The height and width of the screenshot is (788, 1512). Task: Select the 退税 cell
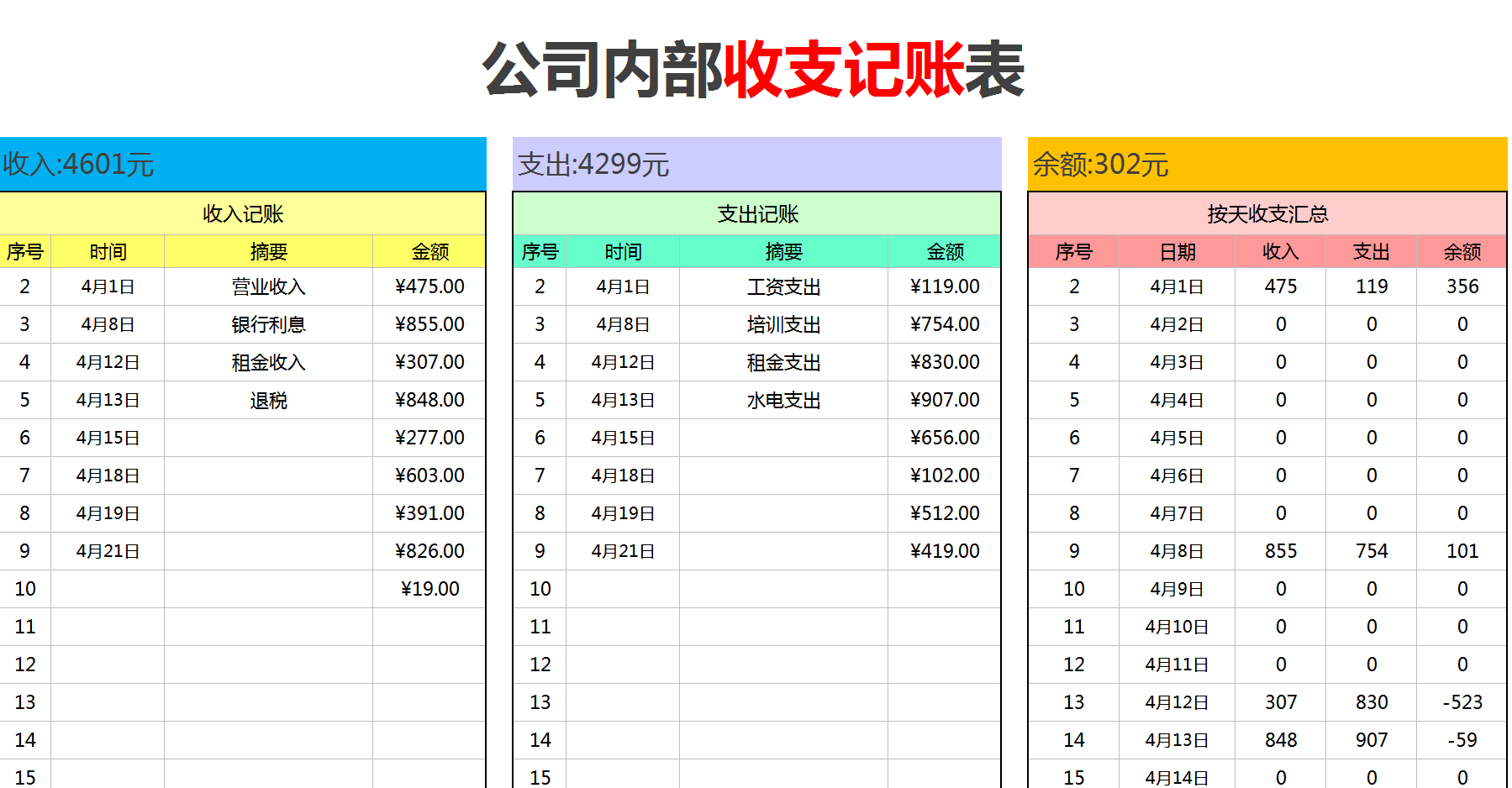pos(268,400)
